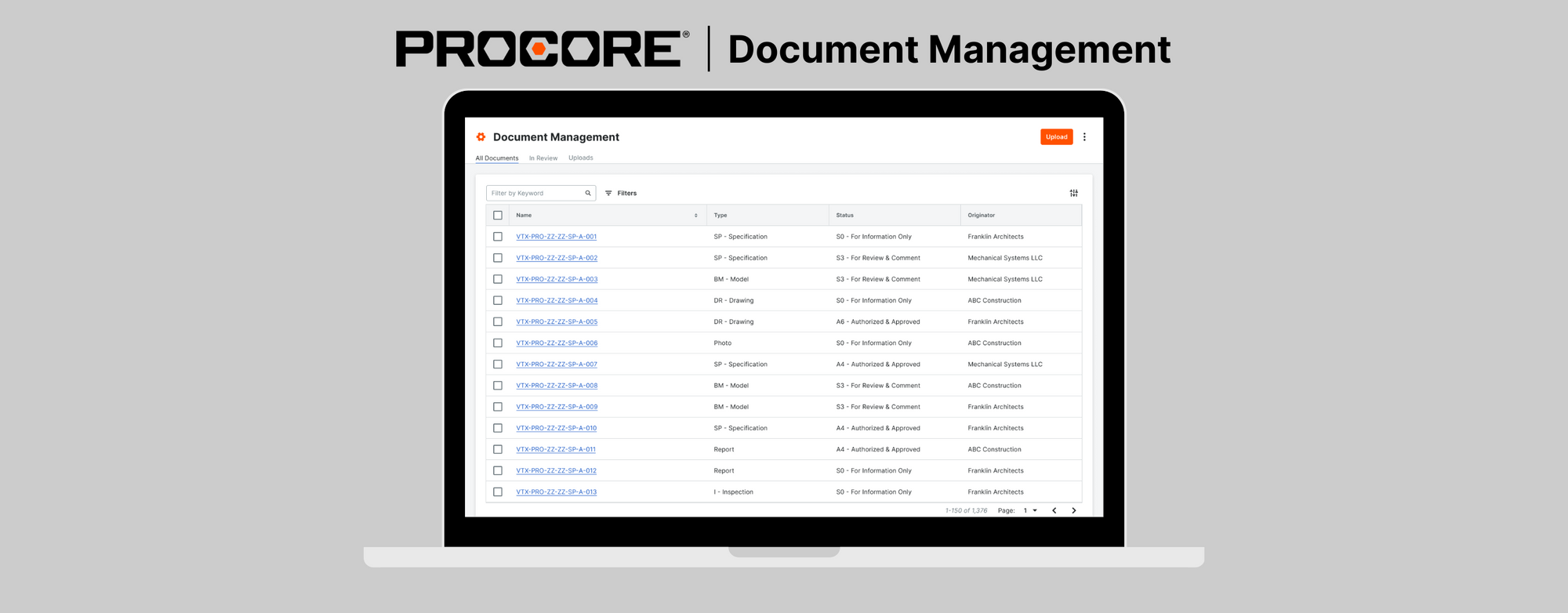Click the Upload button
1568x613 pixels.
(1056, 137)
